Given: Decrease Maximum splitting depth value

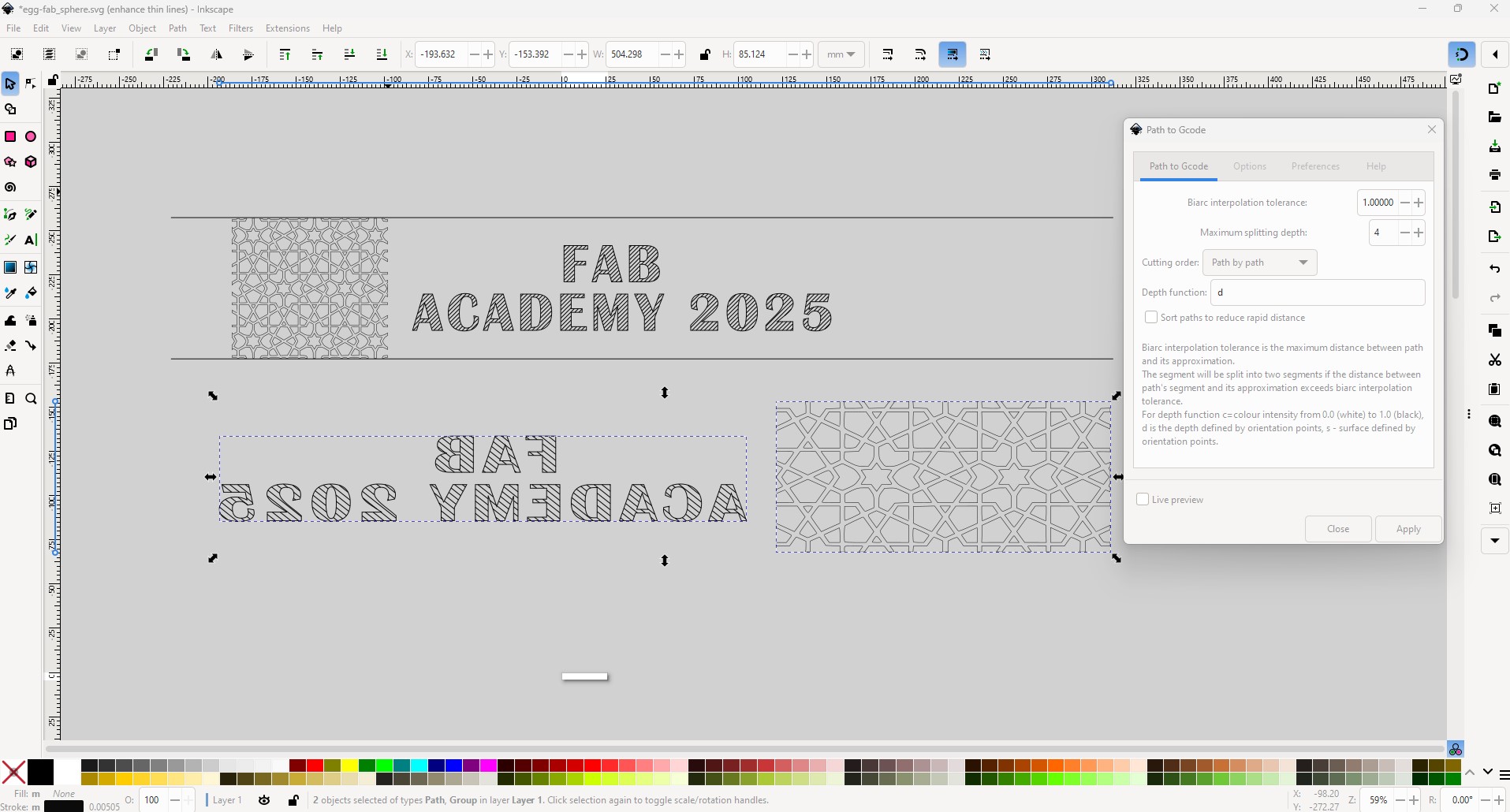Looking at the screenshot, I should 1404,233.
